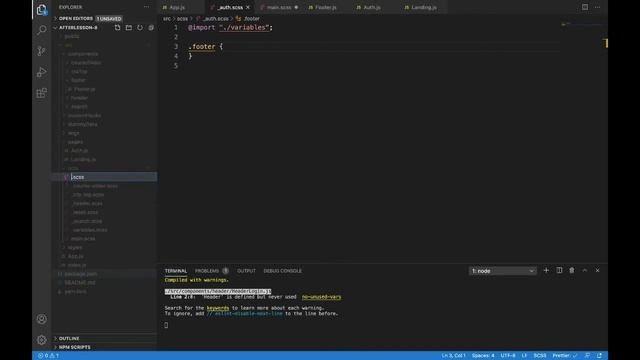Click the 'keywords' link in terminal
This screenshot has height=360, width=640.
point(218,308)
